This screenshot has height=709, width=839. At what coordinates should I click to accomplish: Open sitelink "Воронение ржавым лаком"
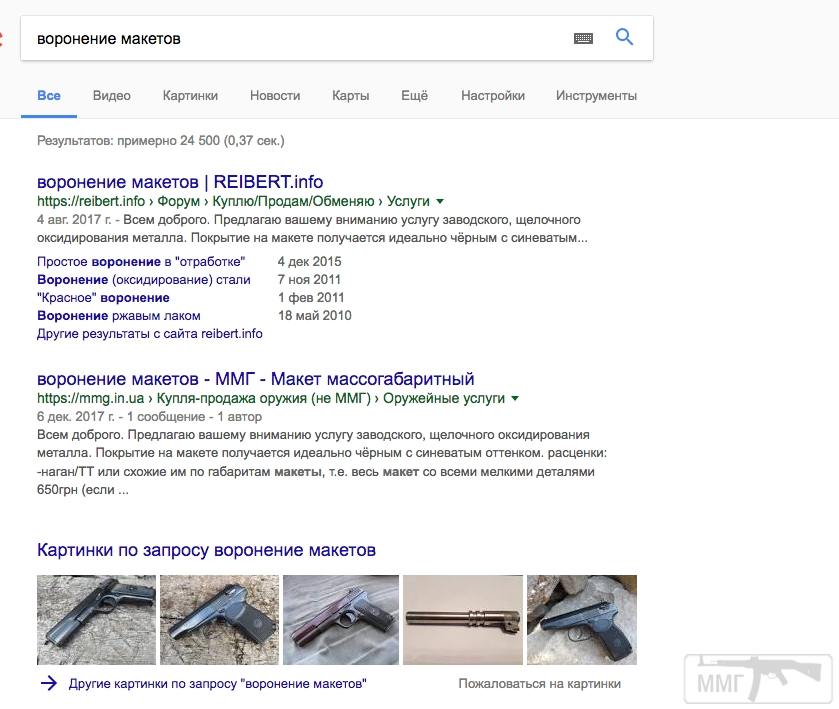[x=119, y=316]
